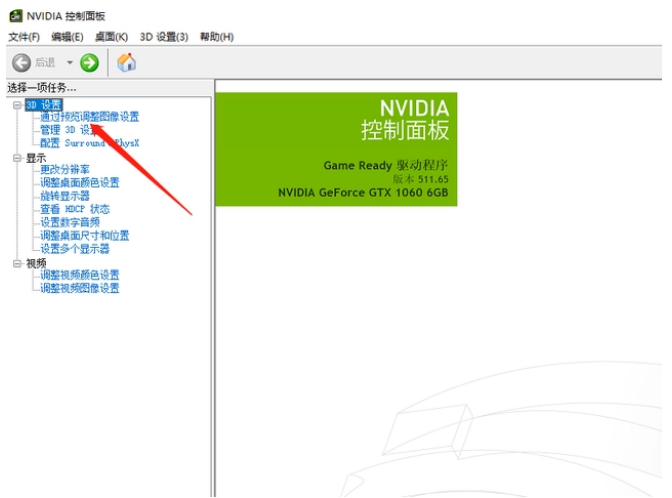This screenshot has height=498, width=672.
Task: Click the NVIDIA GeForce GTX 1060 6GB text
Action: pyautogui.click(x=363, y=193)
